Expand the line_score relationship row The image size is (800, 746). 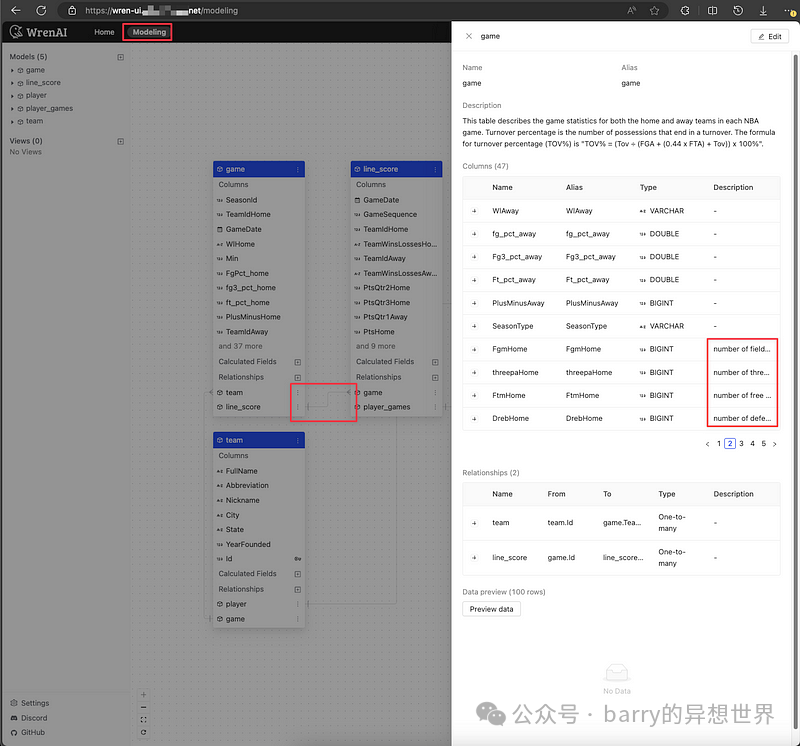tap(474, 558)
